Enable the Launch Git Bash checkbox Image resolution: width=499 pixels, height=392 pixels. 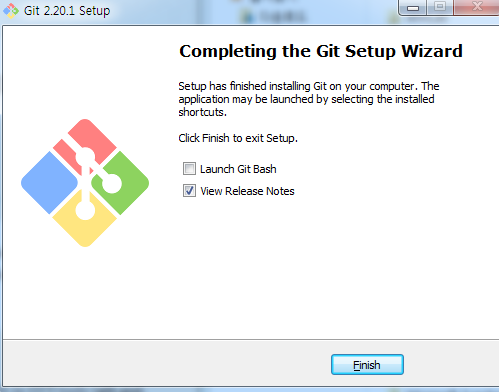coord(189,169)
